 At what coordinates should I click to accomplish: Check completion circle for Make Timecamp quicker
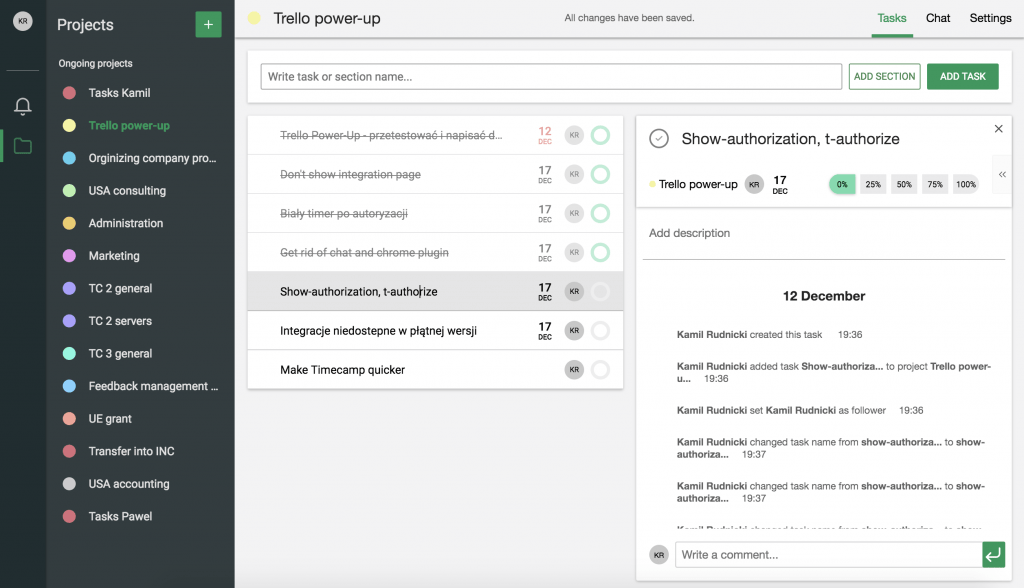tap(600, 370)
